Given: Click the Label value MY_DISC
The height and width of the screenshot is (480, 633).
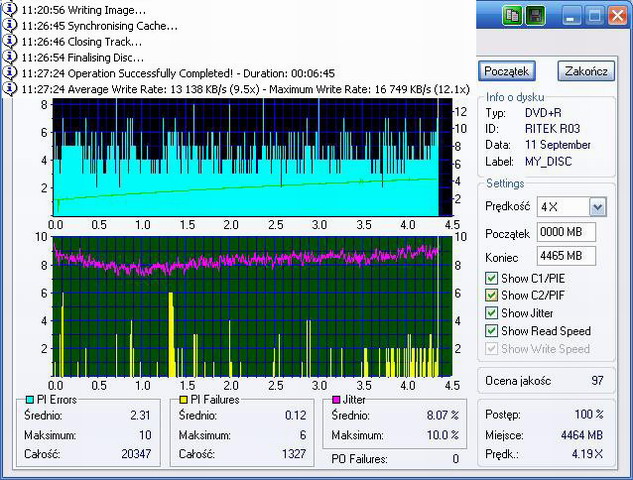Looking at the screenshot, I should tap(548, 161).
